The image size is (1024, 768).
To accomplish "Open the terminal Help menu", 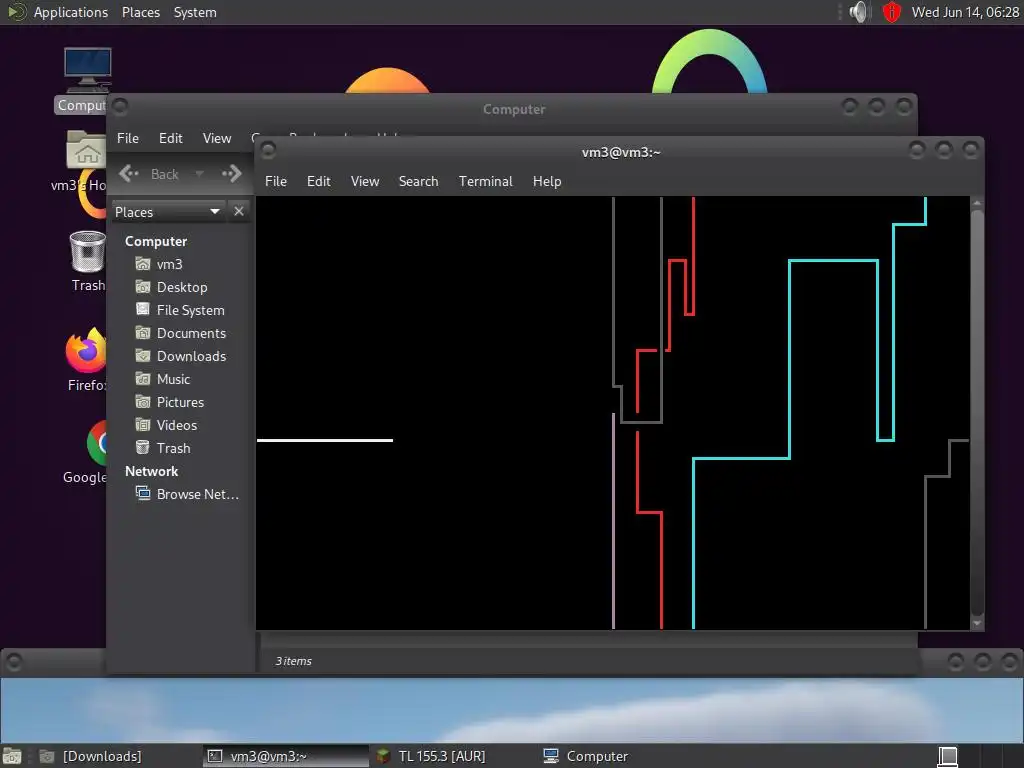I will (x=547, y=181).
